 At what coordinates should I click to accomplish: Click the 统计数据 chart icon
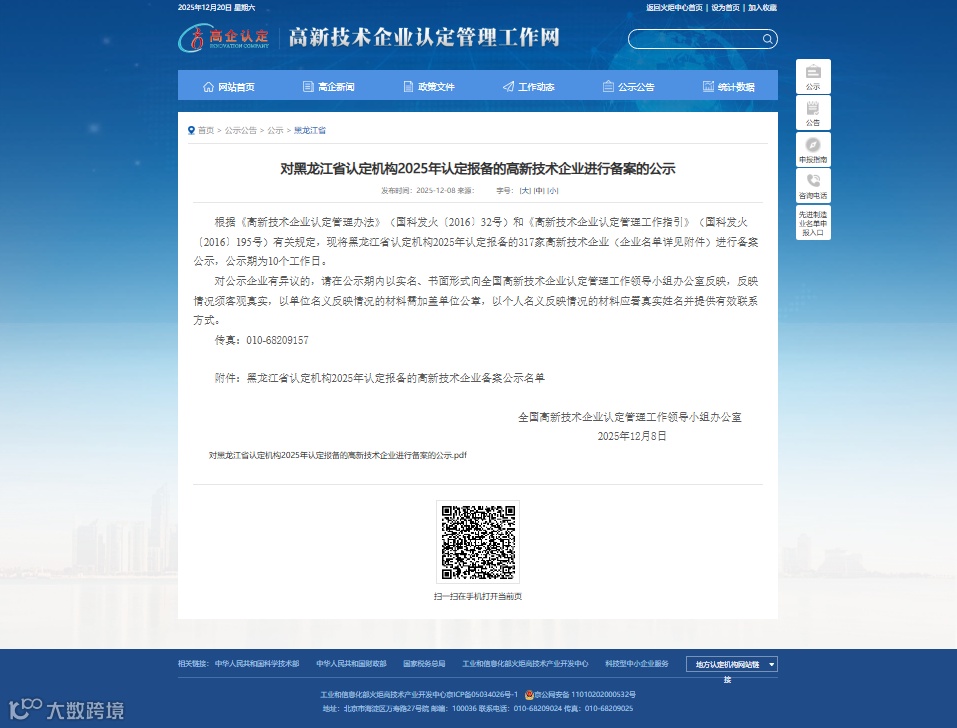pos(708,87)
